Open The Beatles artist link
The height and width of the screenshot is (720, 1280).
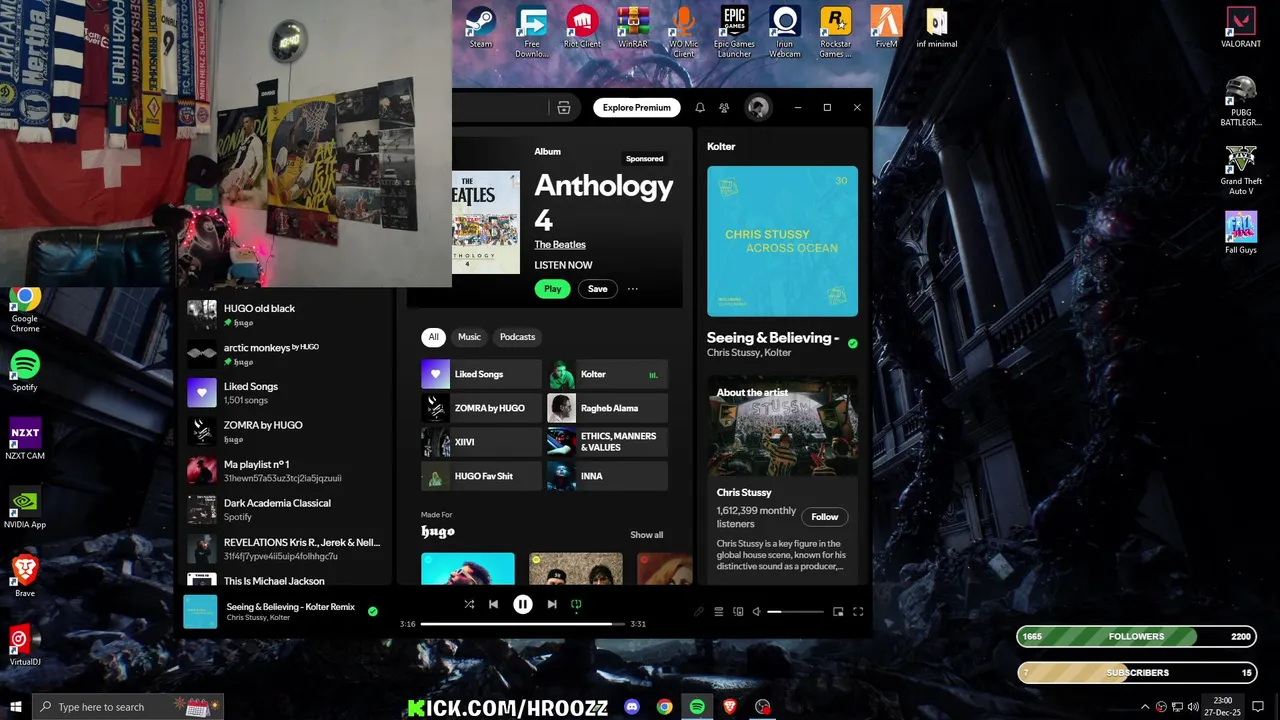click(x=560, y=245)
